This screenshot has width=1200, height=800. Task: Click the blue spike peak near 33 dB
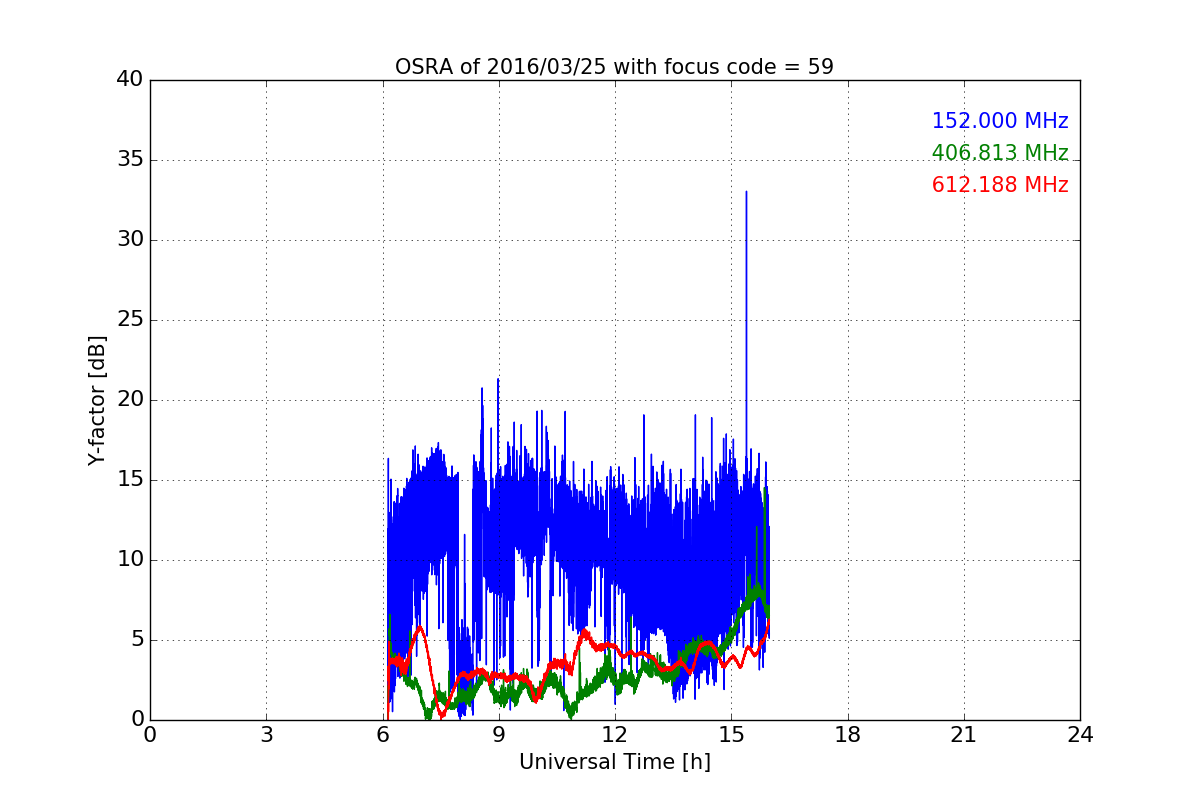click(746, 193)
